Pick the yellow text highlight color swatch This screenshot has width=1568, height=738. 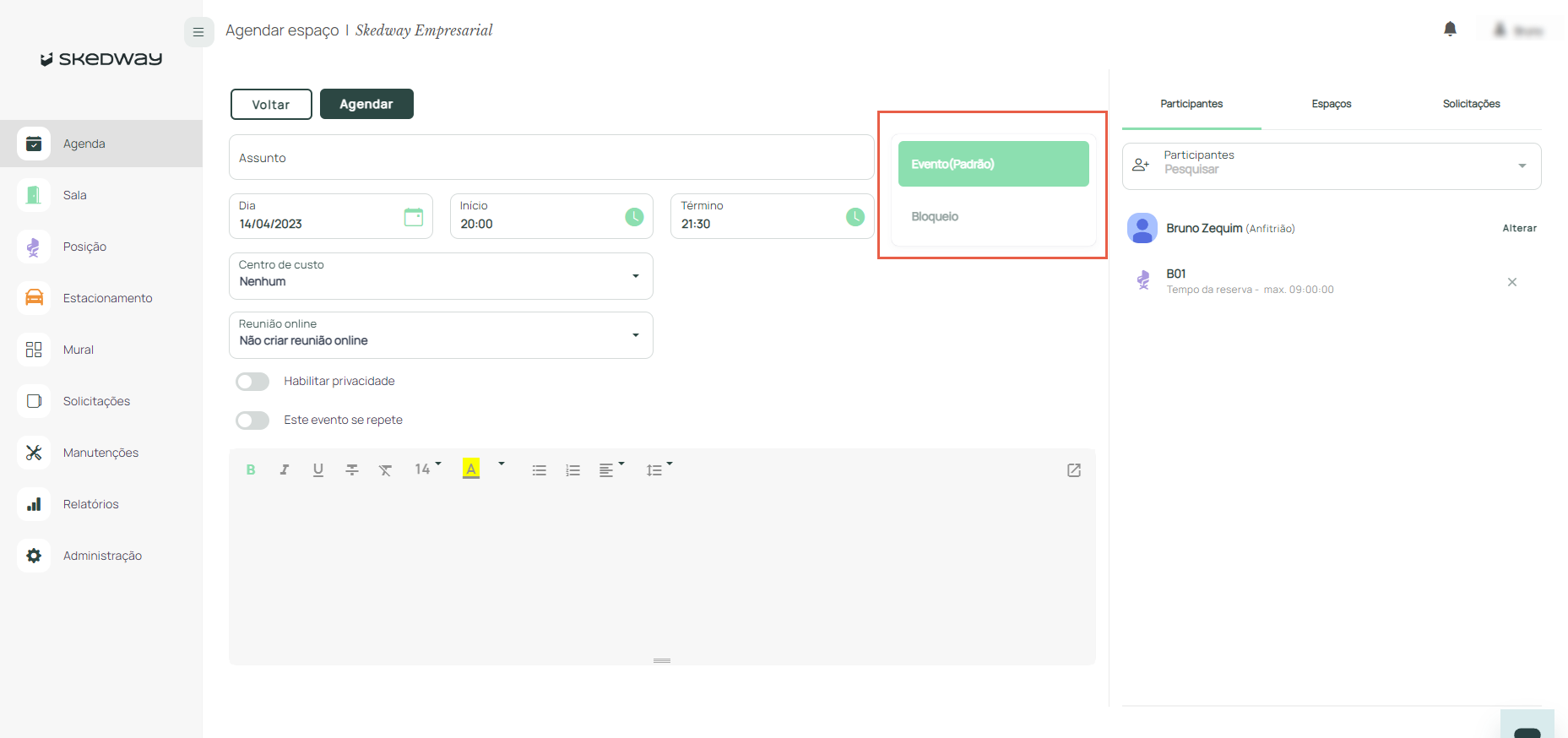click(471, 469)
